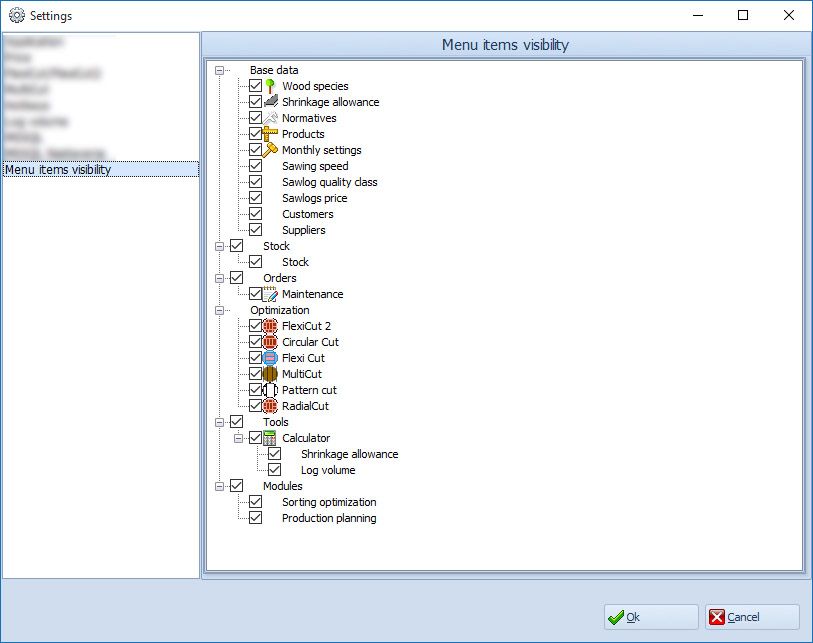Click the Calculator icon

click(x=270, y=438)
